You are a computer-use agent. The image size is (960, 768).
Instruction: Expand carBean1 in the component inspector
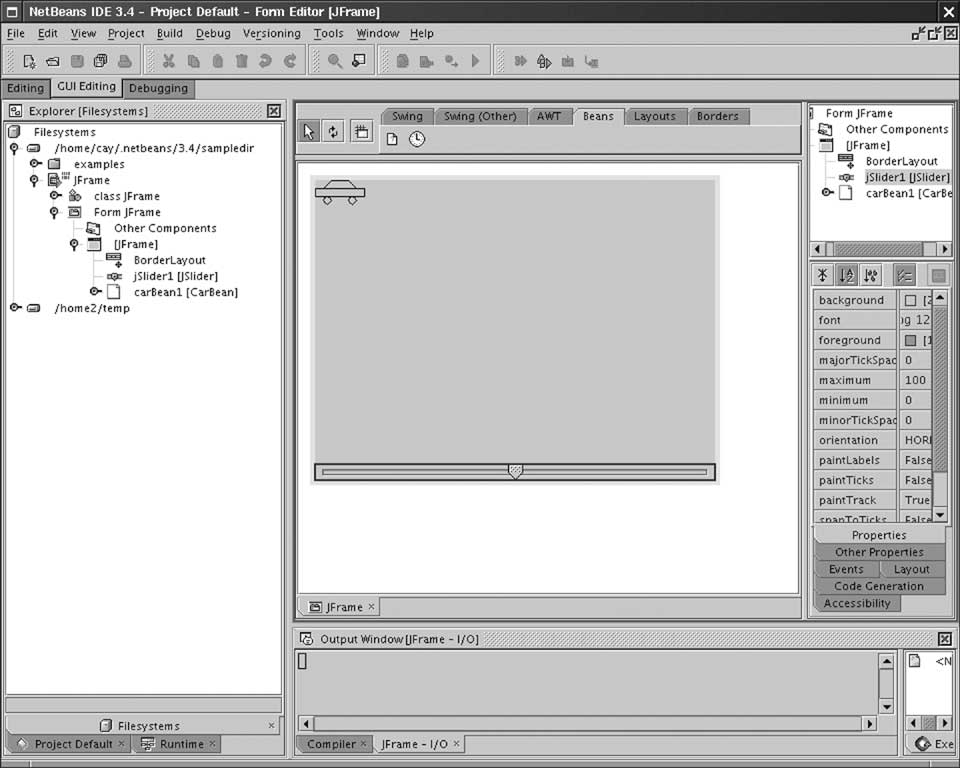(827, 192)
